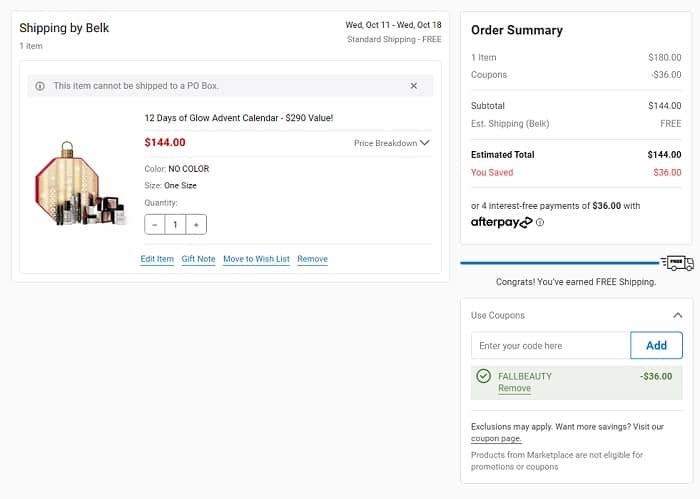
Task: Visit the coupon page link
Action: tap(496, 438)
